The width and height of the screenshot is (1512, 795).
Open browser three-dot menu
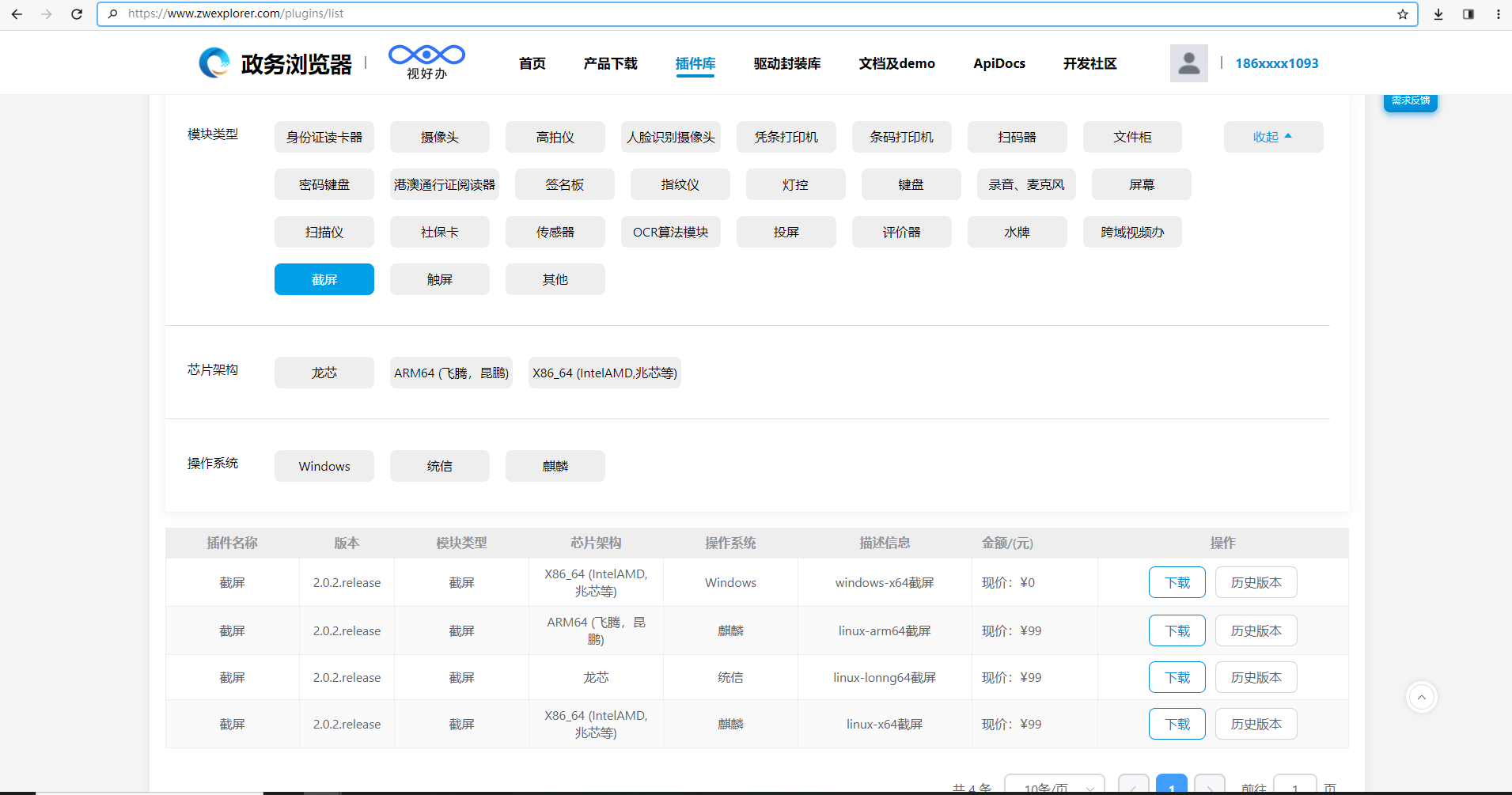(x=1499, y=14)
